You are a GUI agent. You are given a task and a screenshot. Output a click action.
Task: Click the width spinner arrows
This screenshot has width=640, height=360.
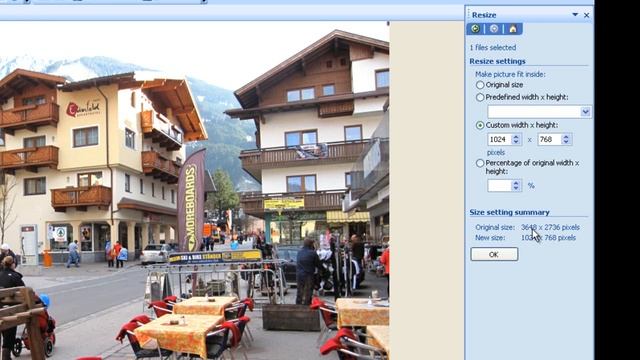516,140
